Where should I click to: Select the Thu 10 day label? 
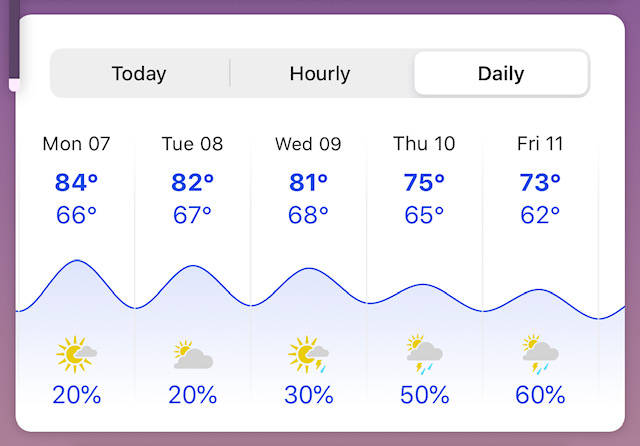point(424,144)
